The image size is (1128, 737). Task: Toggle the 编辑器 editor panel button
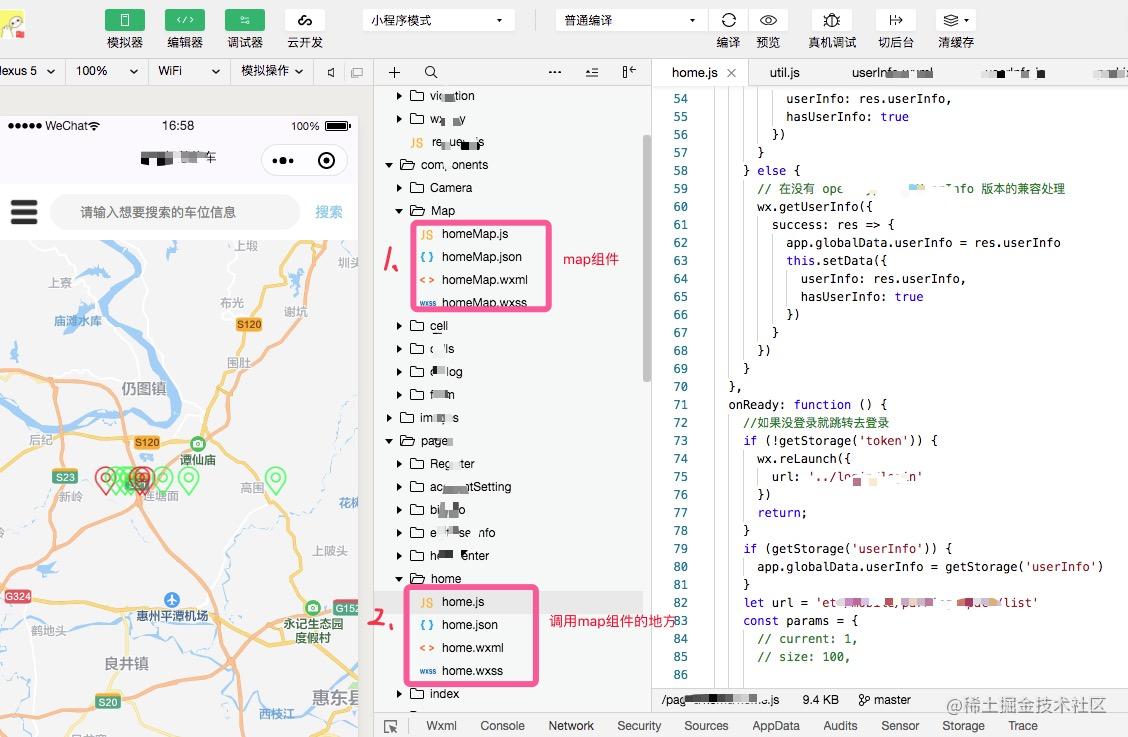185,20
